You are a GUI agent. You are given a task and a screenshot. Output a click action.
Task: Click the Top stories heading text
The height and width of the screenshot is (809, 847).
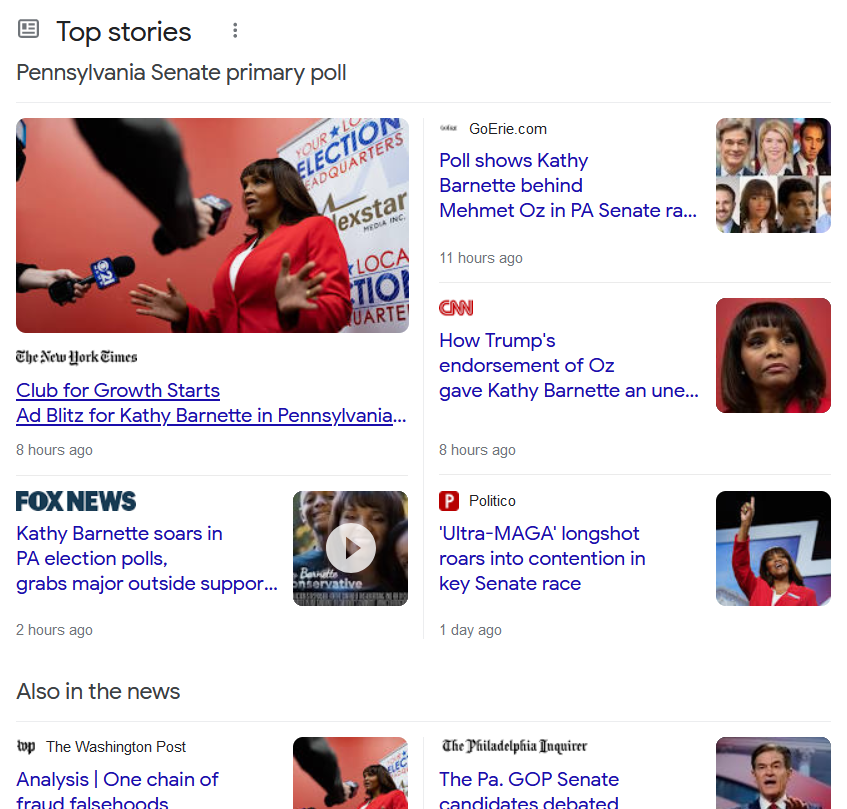coord(124,31)
